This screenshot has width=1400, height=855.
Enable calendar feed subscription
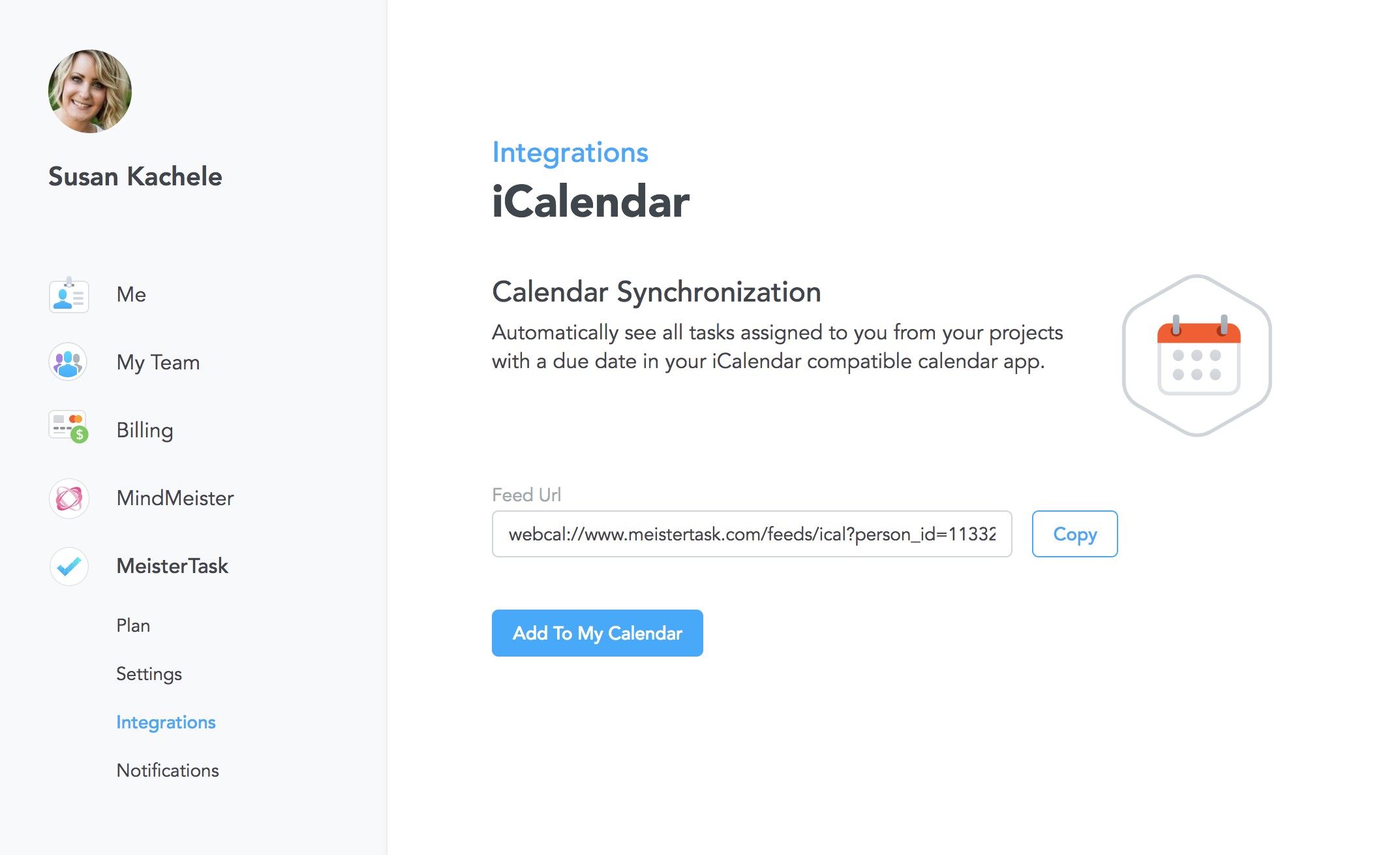coord(598,632)
